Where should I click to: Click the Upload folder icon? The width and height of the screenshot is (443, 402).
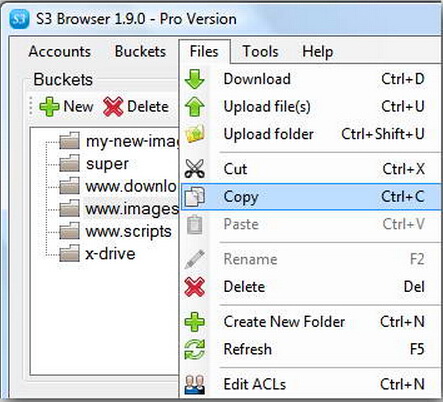(195, 134)
